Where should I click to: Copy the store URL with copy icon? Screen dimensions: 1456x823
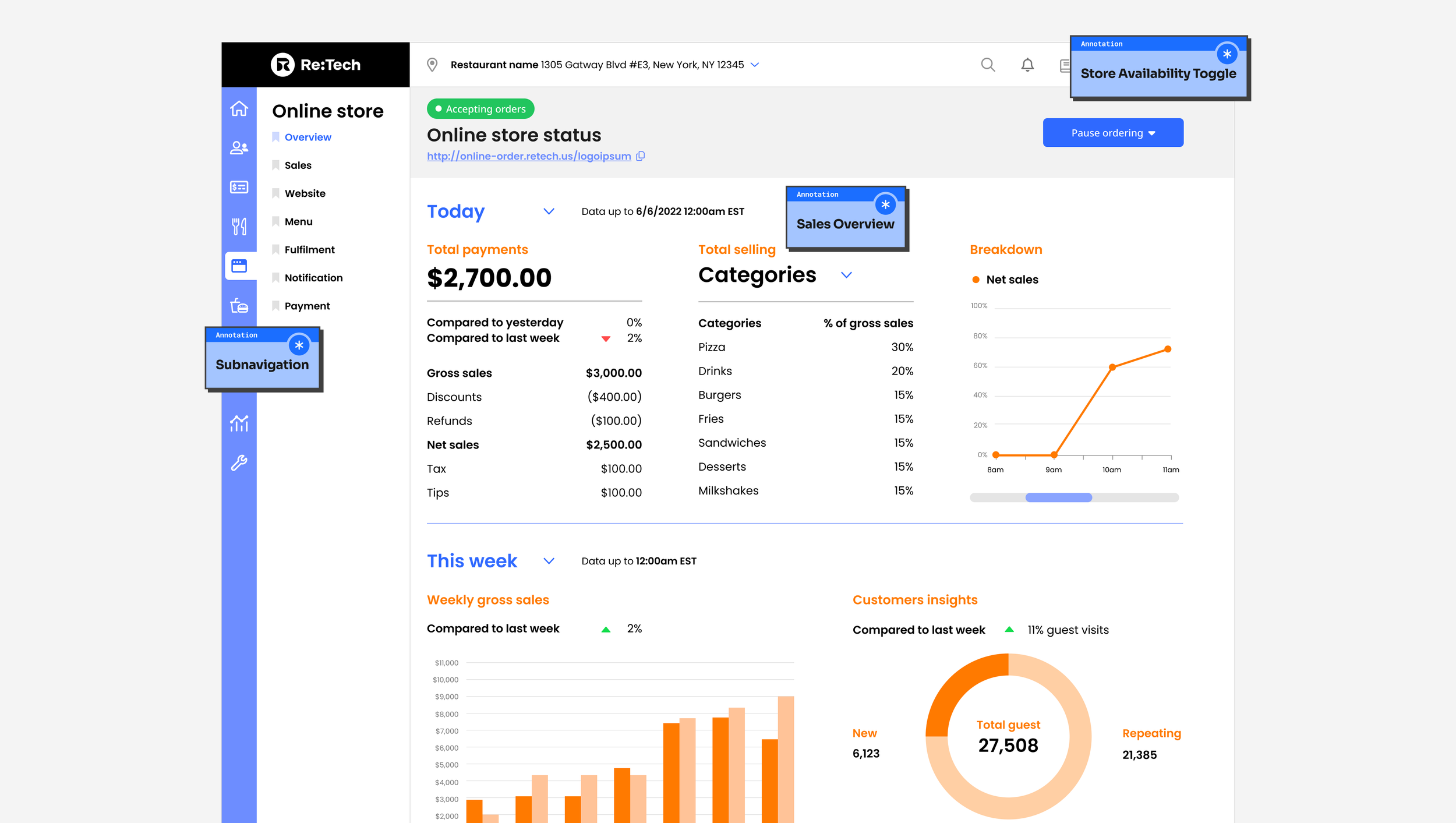pyautogui.click(x=641, y=156)
